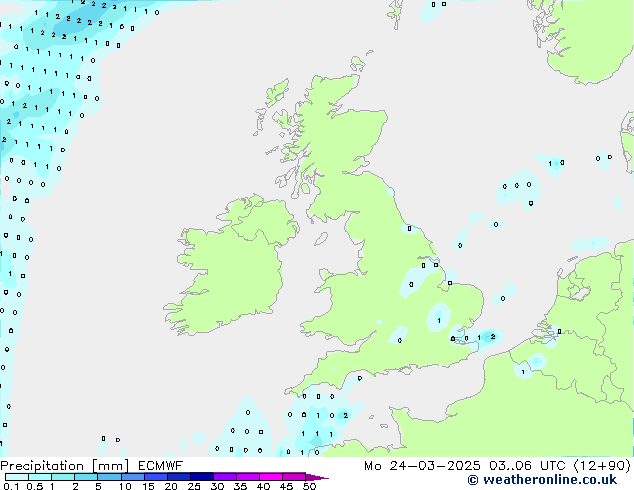Click the '15' legend scale value
This screenshot has height=490, width=634.
(x=148, y=486)
